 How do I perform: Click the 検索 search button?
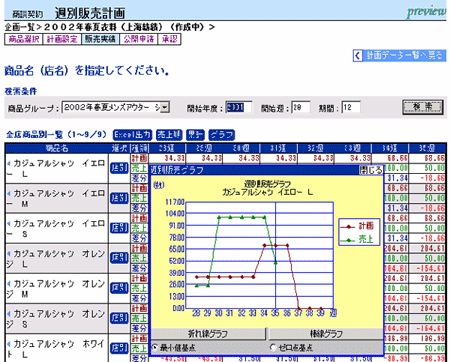click(x=423, y=107)
